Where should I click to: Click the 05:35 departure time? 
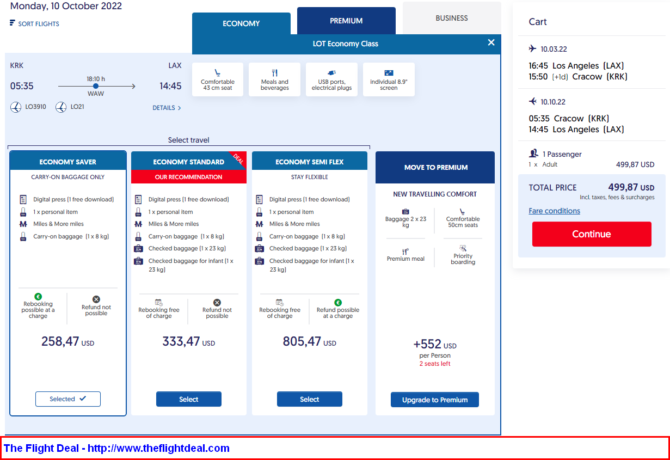(22, 86)
